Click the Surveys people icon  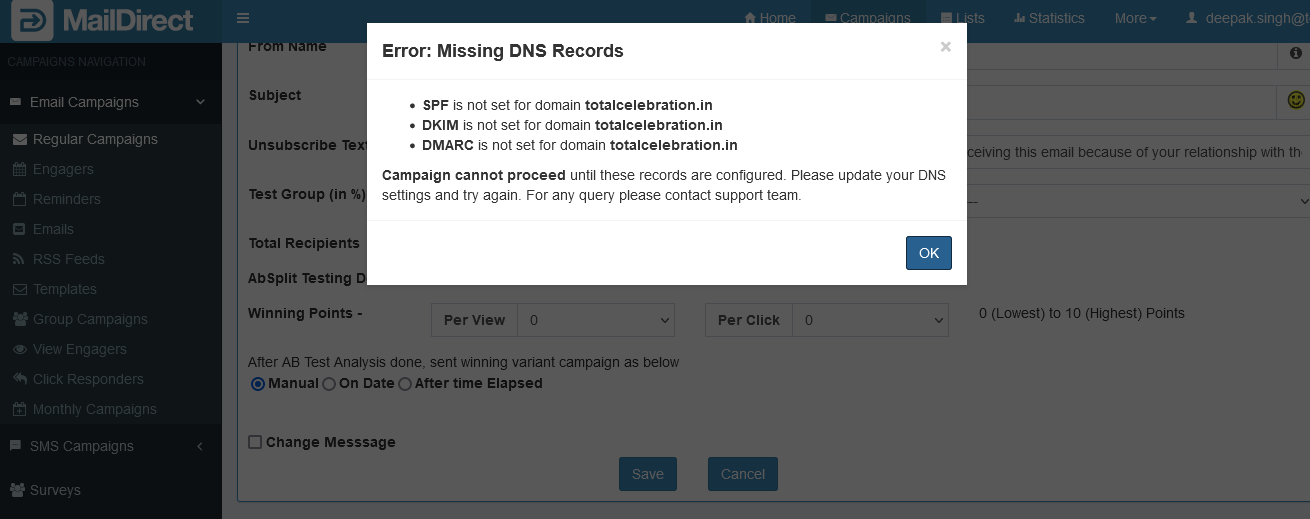[x=18, y=490]
